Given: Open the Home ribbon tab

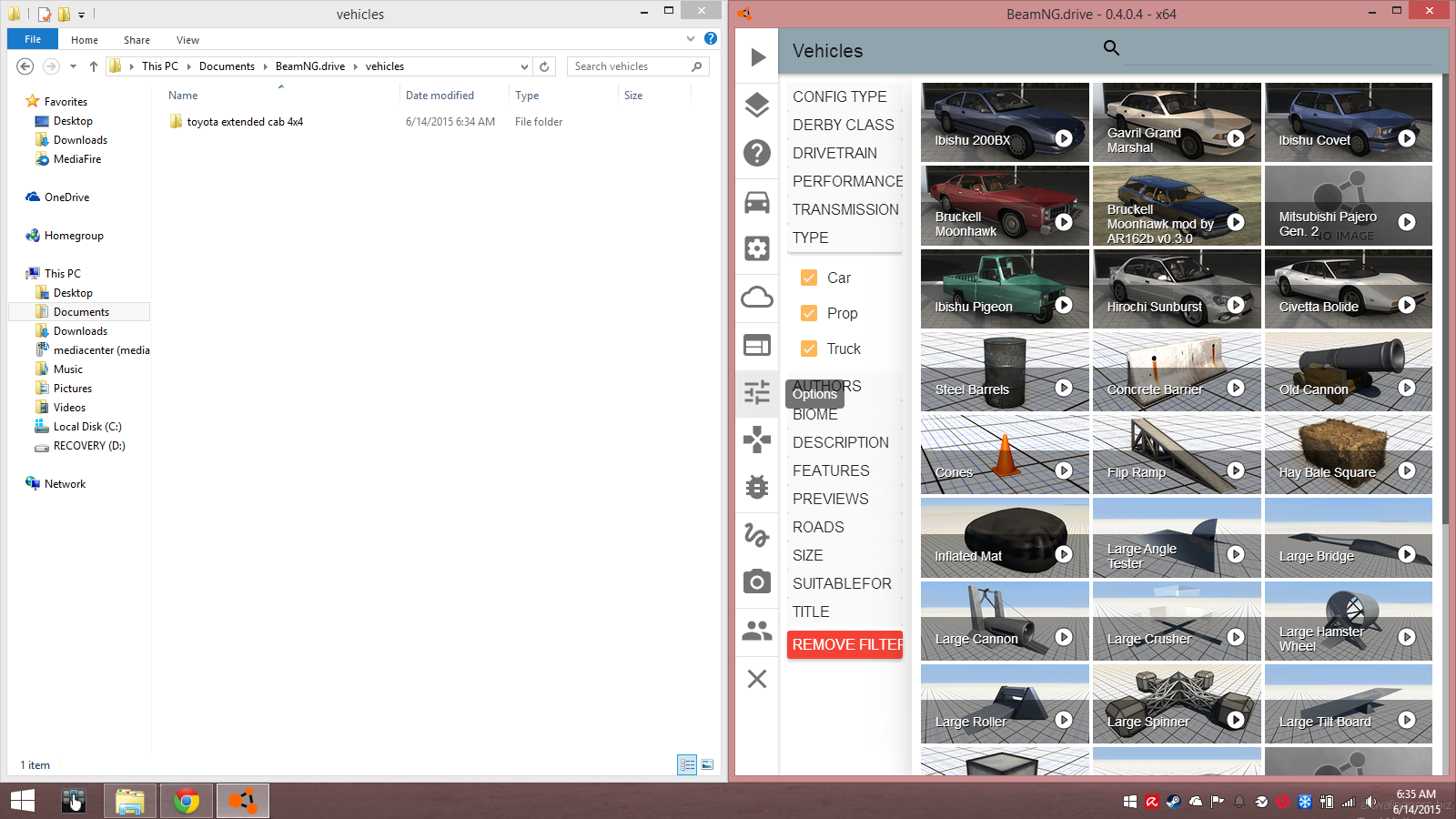Looking at the screenshot, I should [x=85, y=40].
